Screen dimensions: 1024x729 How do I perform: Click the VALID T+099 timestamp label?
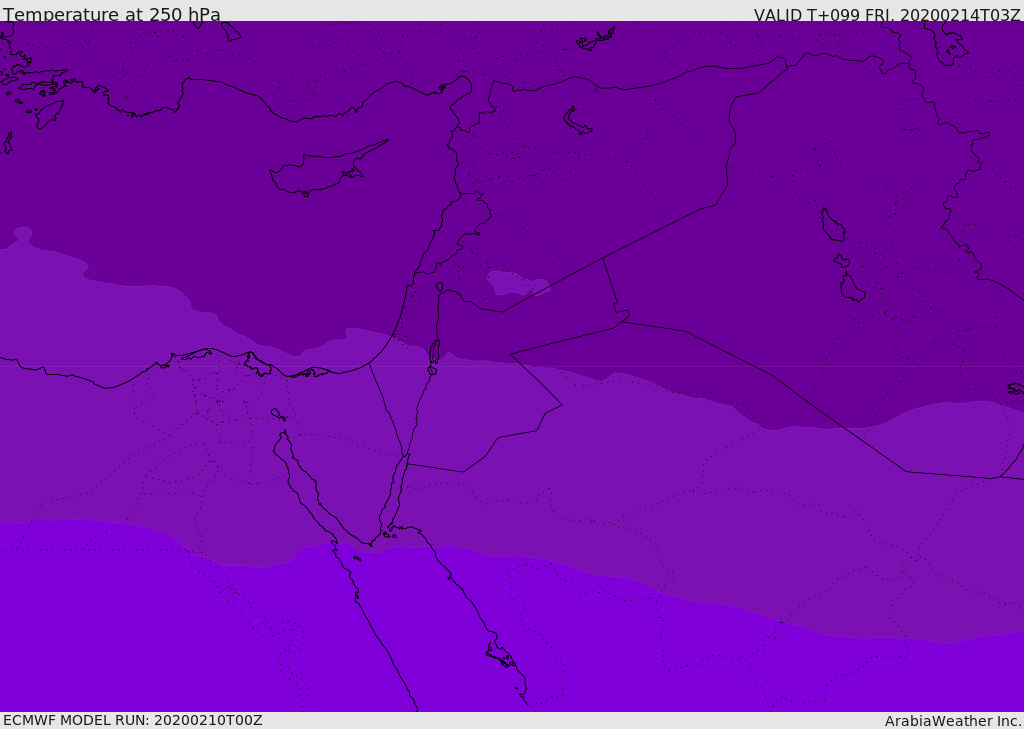click(x=886, y=15)
